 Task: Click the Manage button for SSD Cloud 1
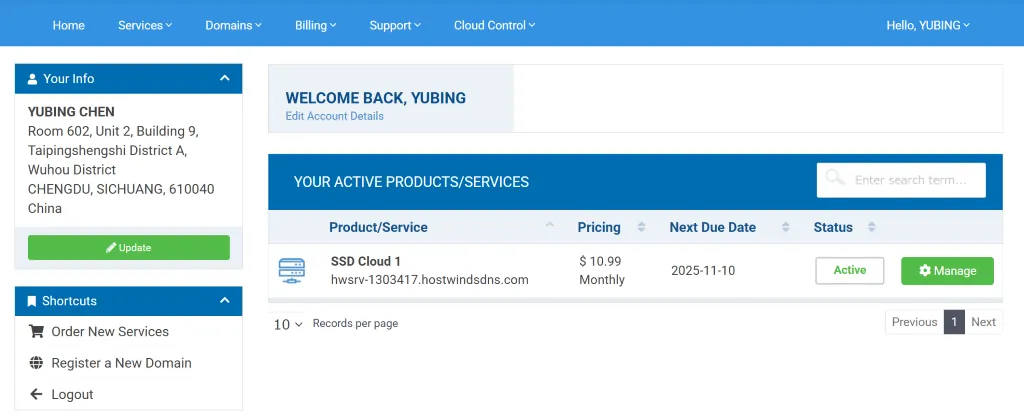coord(946,271)
